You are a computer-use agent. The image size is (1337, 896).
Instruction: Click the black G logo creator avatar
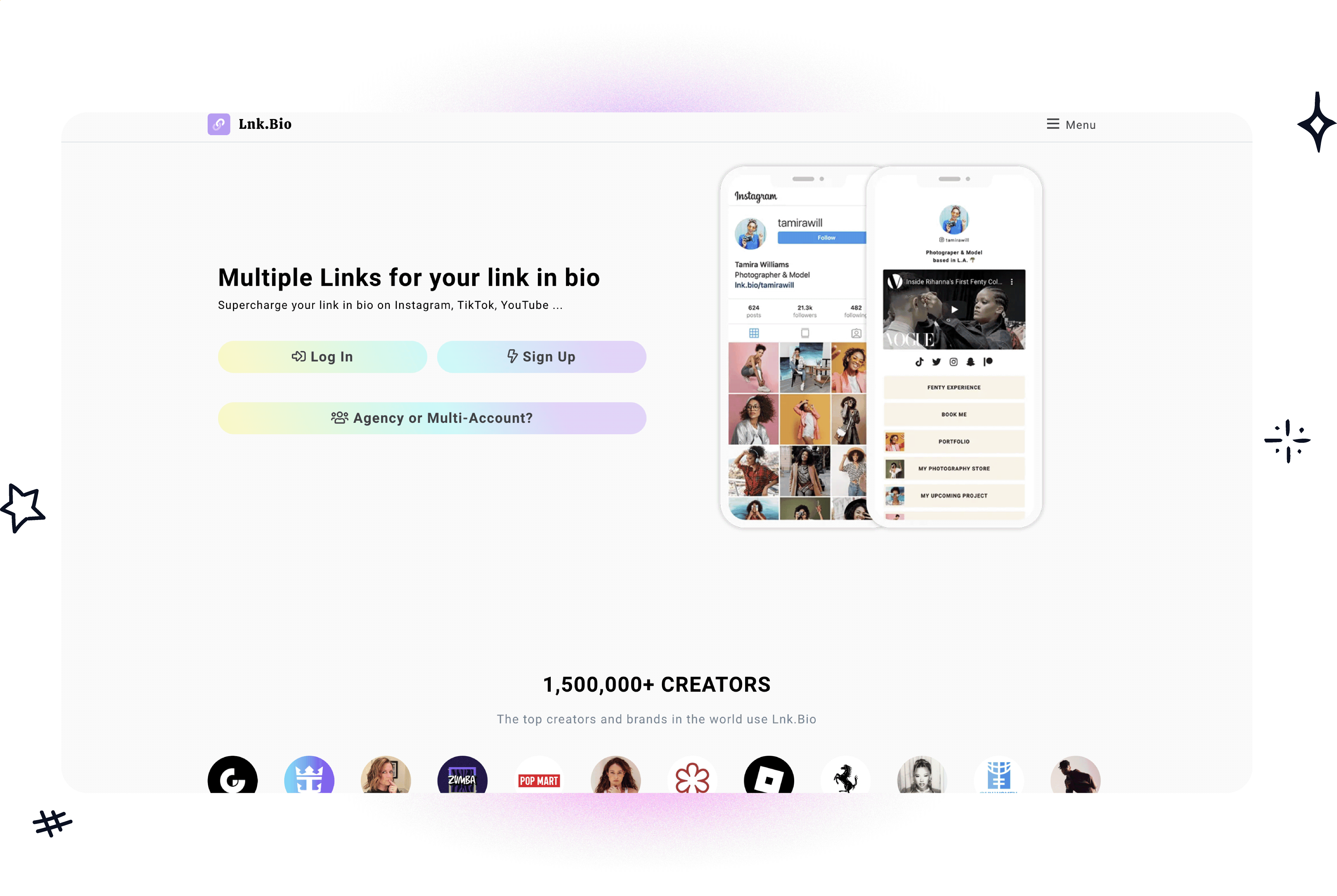pos(233,774)
